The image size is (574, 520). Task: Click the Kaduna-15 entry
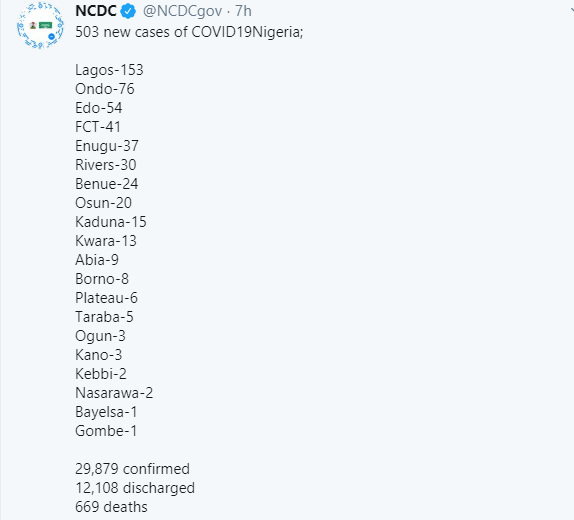coord(111,222)
